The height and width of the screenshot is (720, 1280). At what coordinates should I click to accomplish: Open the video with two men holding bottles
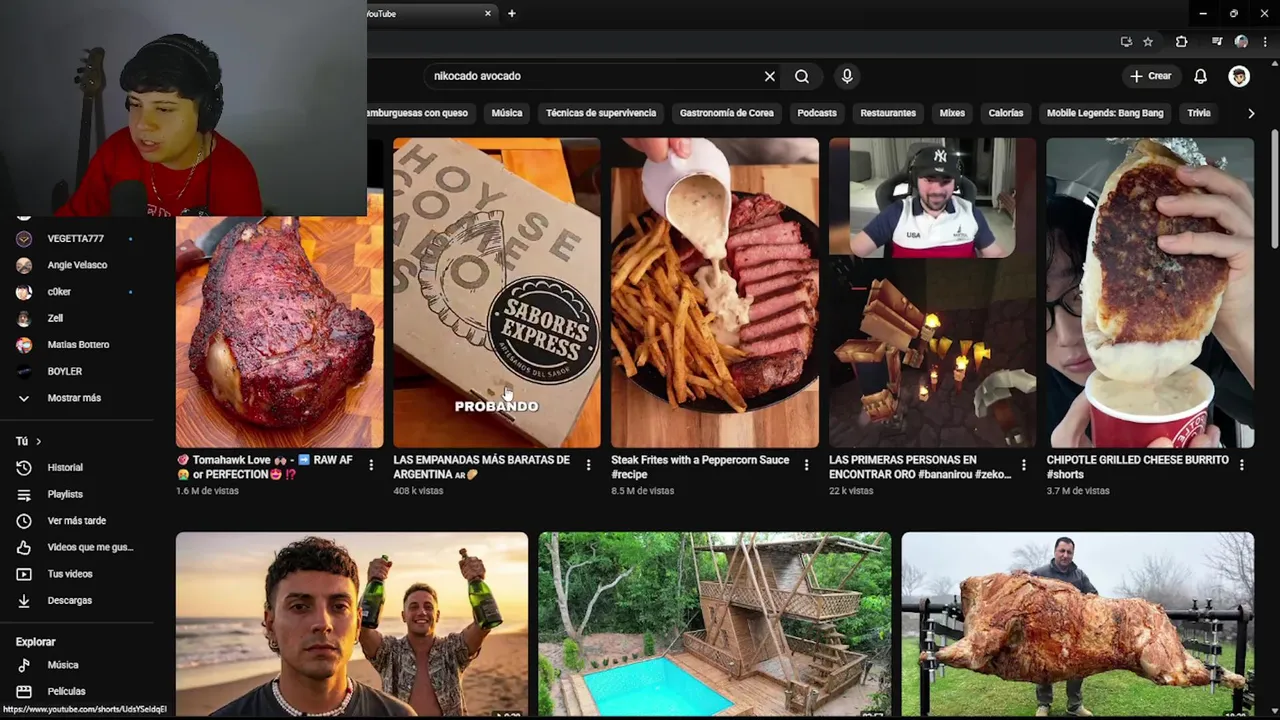pyautogui.click(x=352, y=624)
